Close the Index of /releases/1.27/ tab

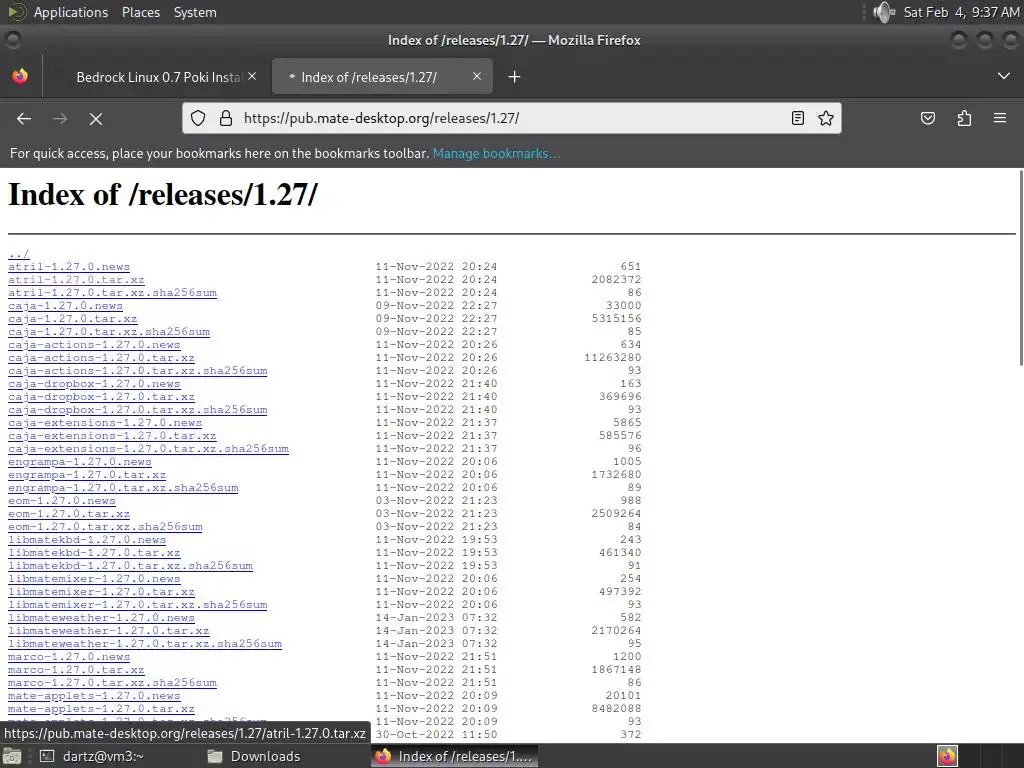[477, 76]
